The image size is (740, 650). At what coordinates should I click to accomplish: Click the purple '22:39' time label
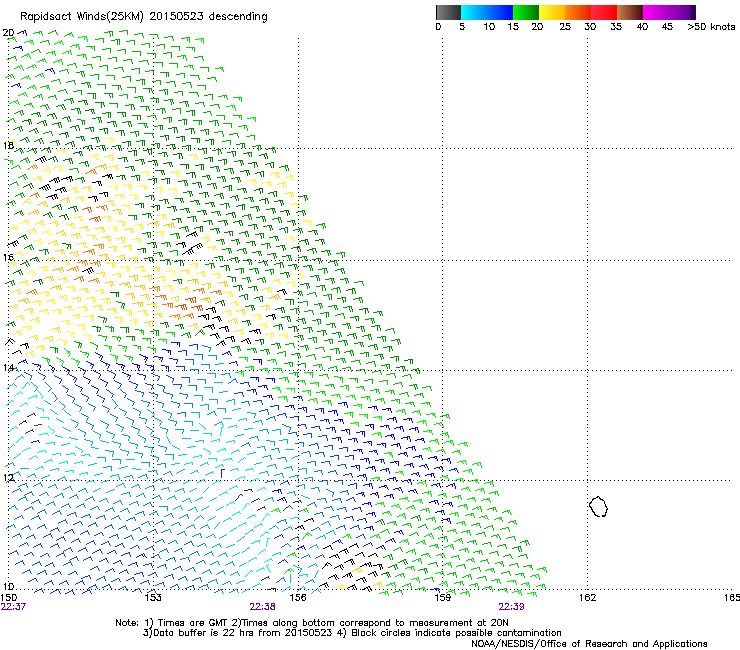click(x=511, y=607)
